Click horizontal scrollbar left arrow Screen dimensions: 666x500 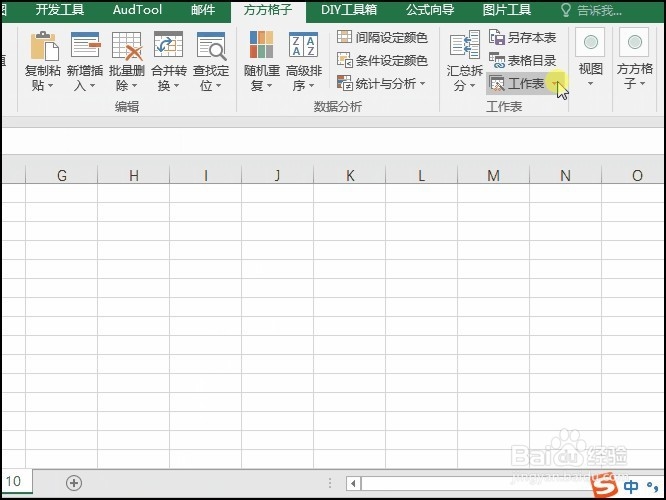(x=353, y=483)
